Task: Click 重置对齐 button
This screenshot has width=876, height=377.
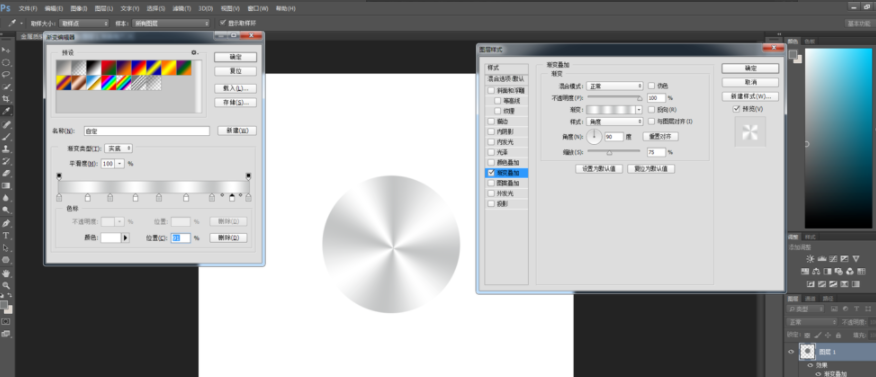Action: (x=660, y=136)
